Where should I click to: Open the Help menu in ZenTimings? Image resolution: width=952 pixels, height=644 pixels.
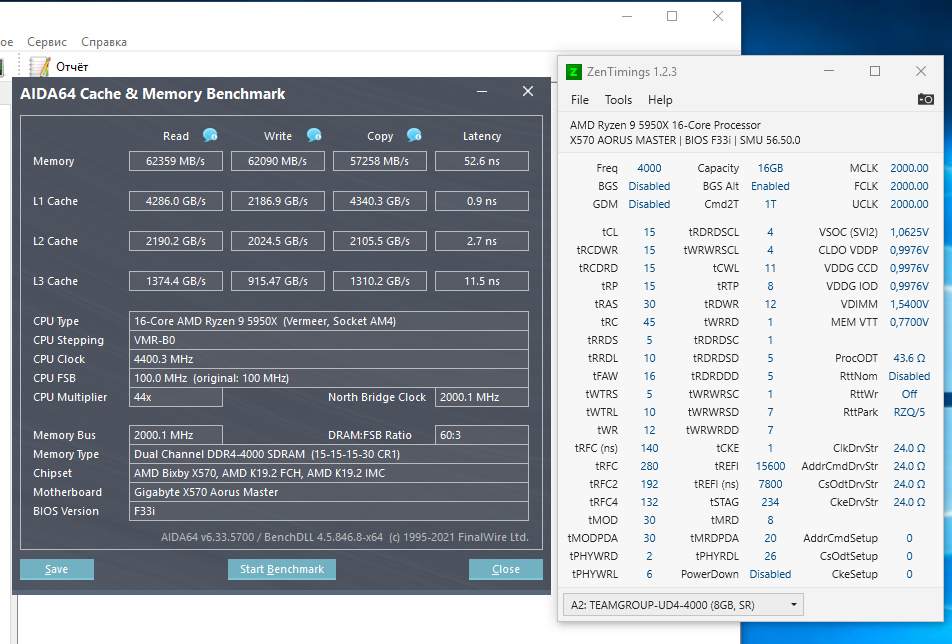pyautogui.click(x=660, y=100)
